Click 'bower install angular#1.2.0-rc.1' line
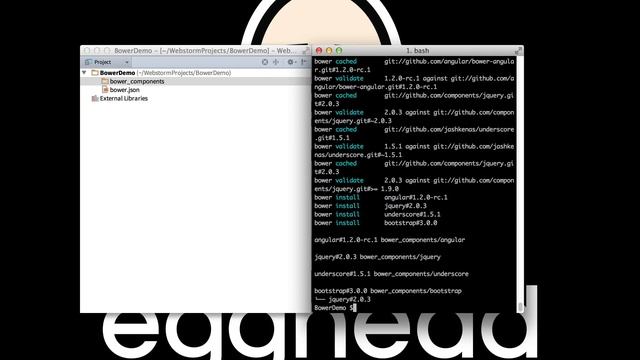640x360 pixels. 381,197
